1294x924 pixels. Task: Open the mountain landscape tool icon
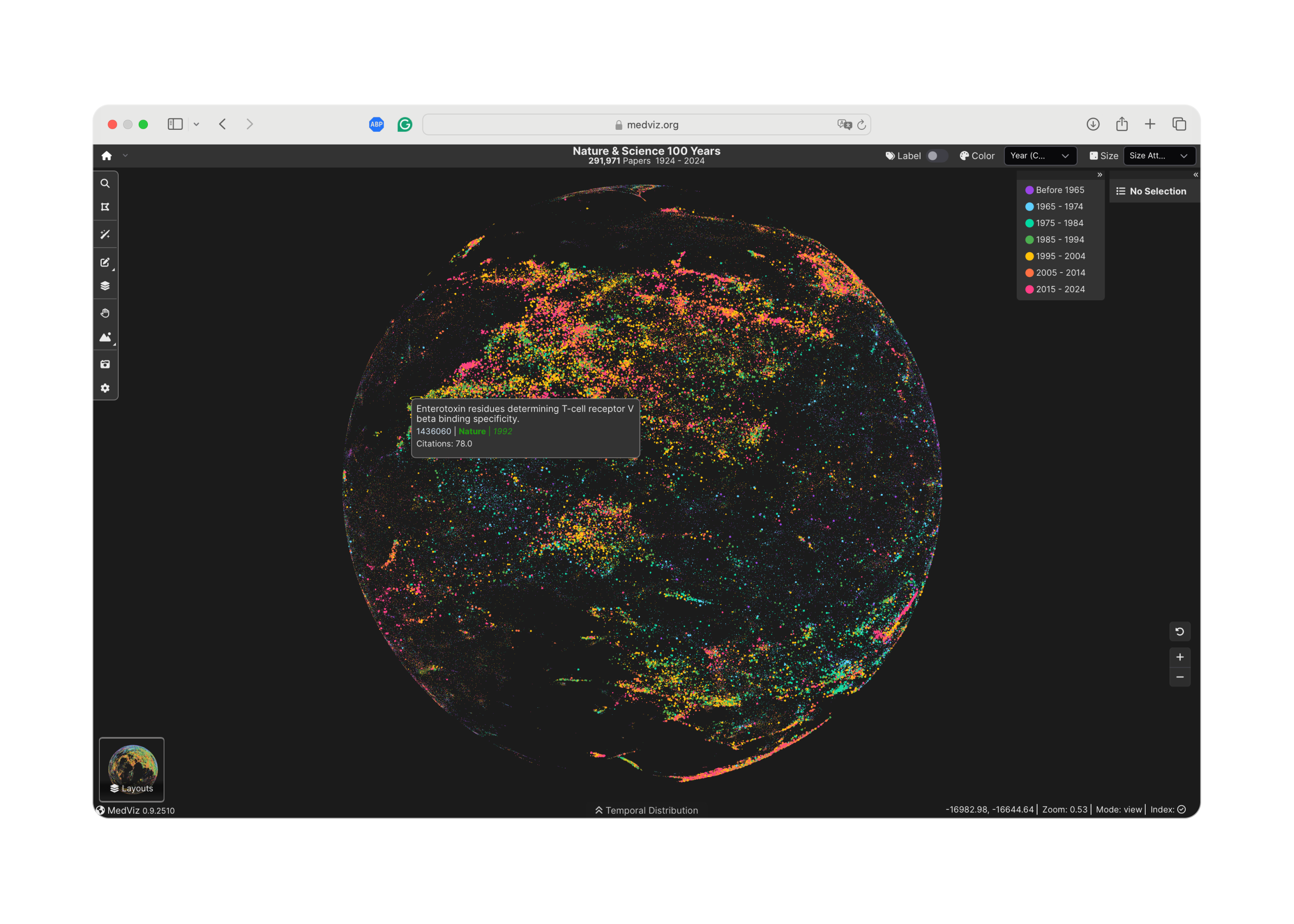[x=105, y=337]
